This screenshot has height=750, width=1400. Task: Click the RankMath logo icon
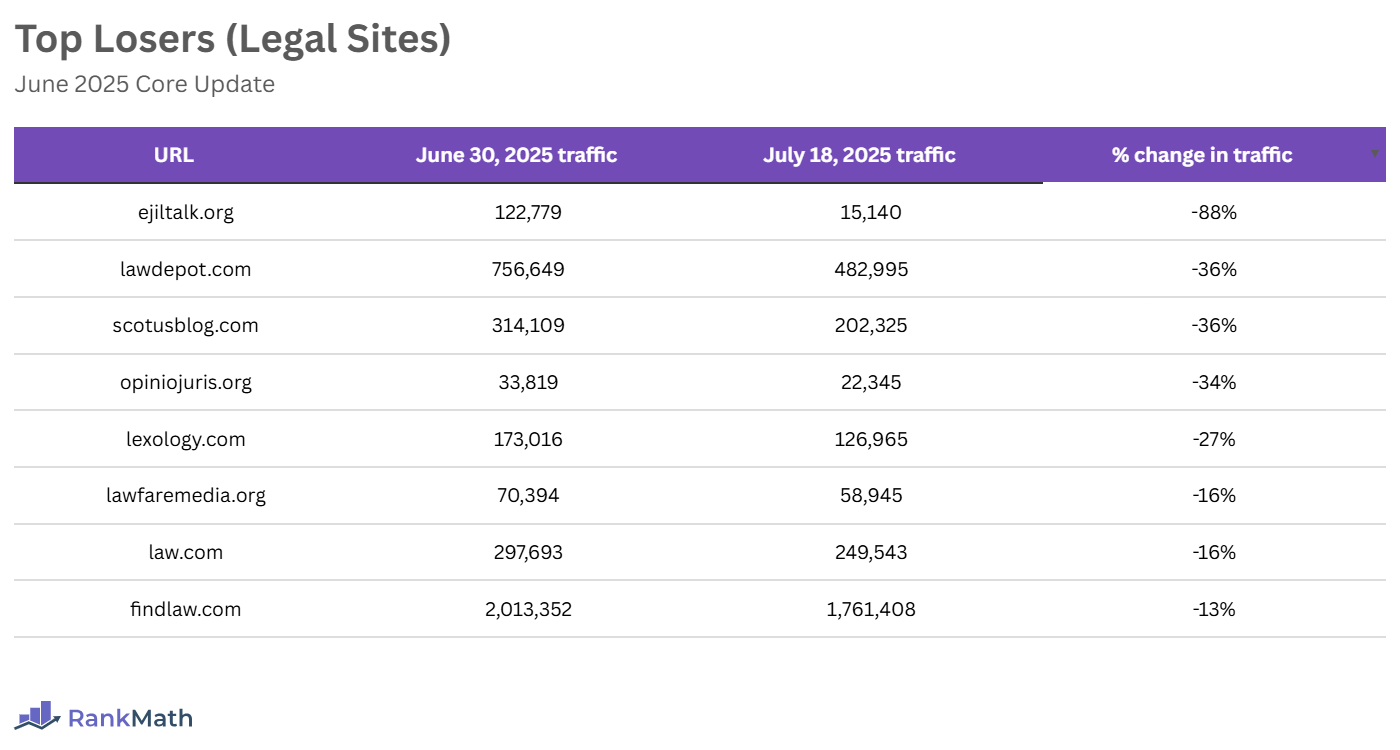tap(38, 715)
